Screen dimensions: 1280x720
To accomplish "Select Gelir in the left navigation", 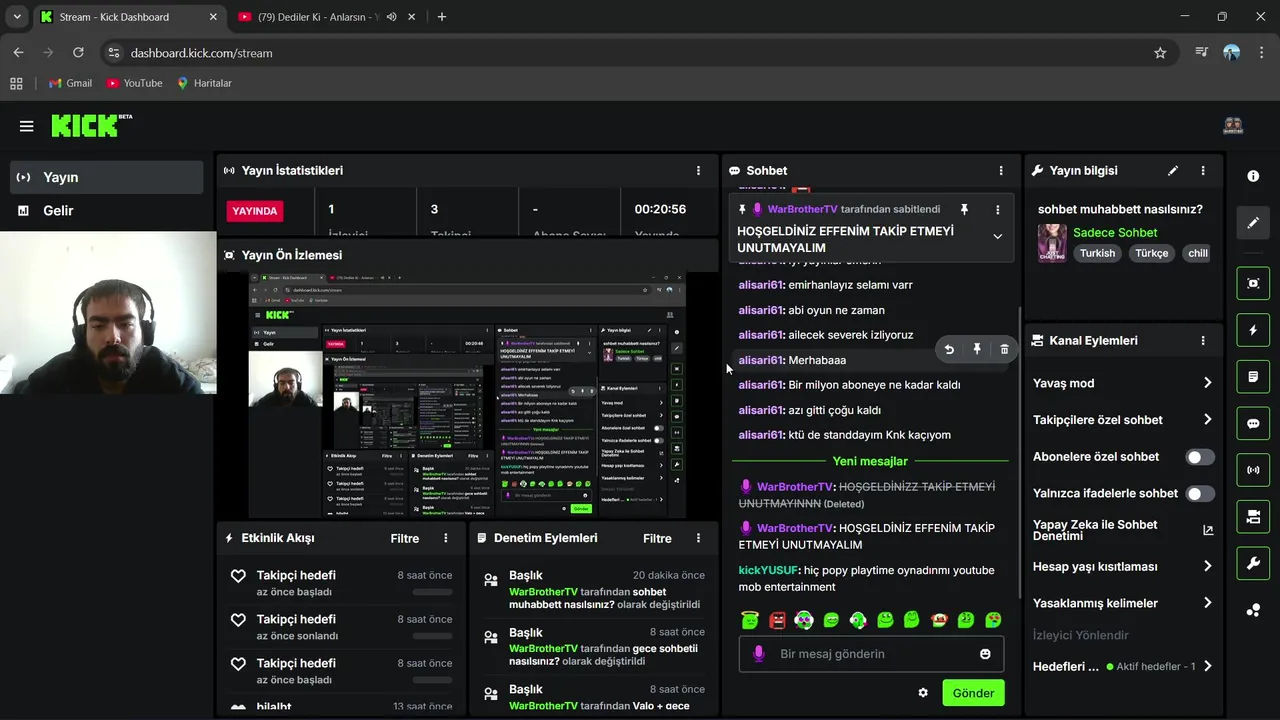I will (108, 211).
